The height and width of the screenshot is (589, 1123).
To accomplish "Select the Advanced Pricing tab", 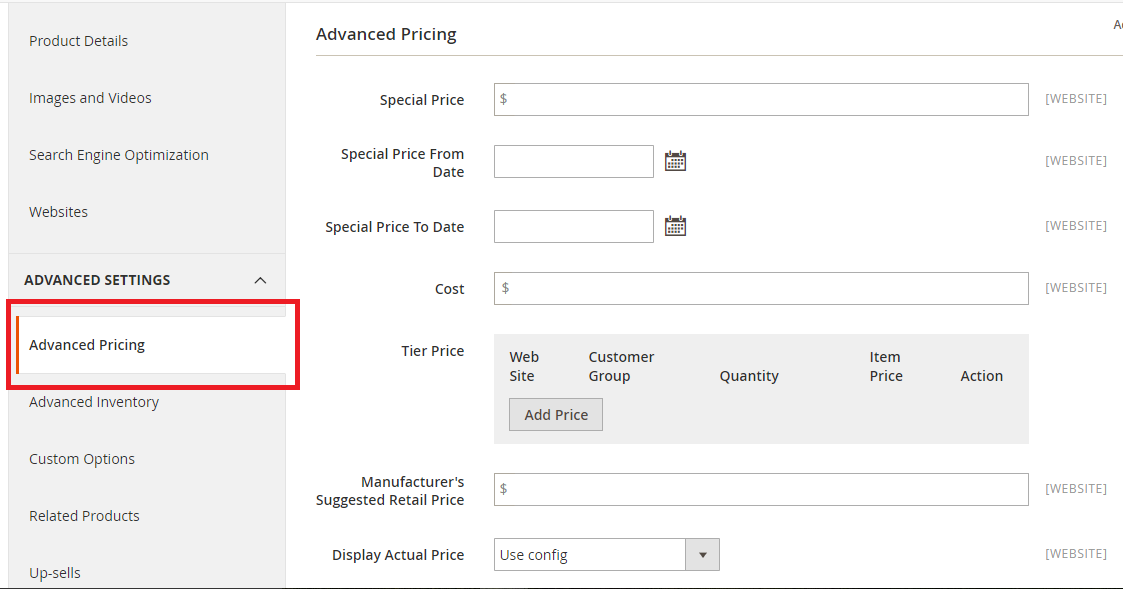I will [87, 345].
